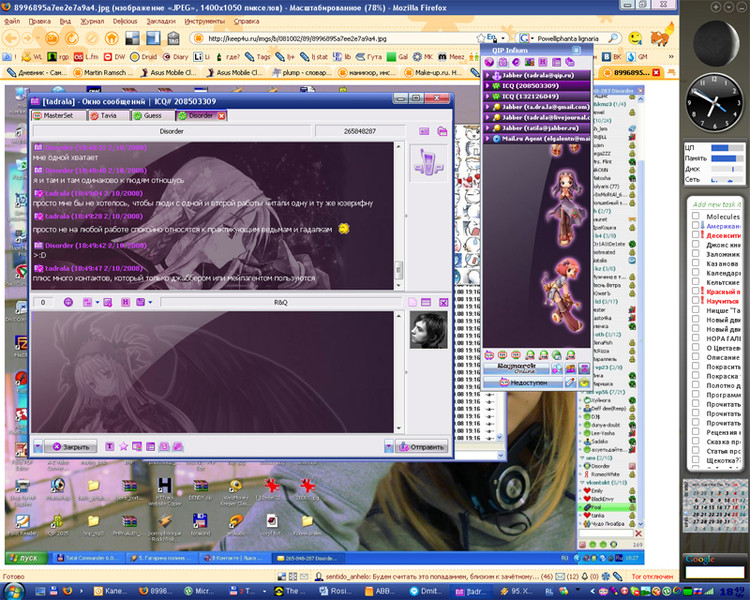Click the Диск usage bar in monitor gadget
This screenshot has width=750, height=600.
pyautogui.click(x=727, y=169)
